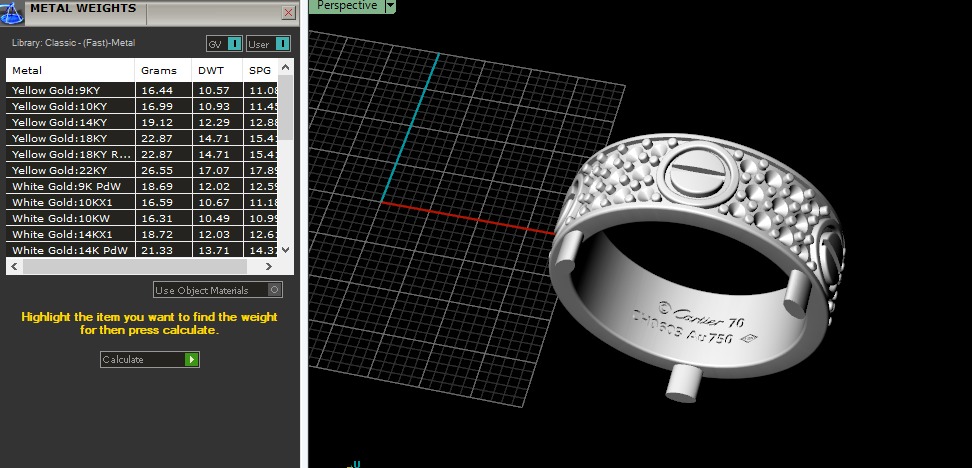Screen dimensions: 972x468
Task: Click the 12.29 DWT value
Action: click(214, 122)
